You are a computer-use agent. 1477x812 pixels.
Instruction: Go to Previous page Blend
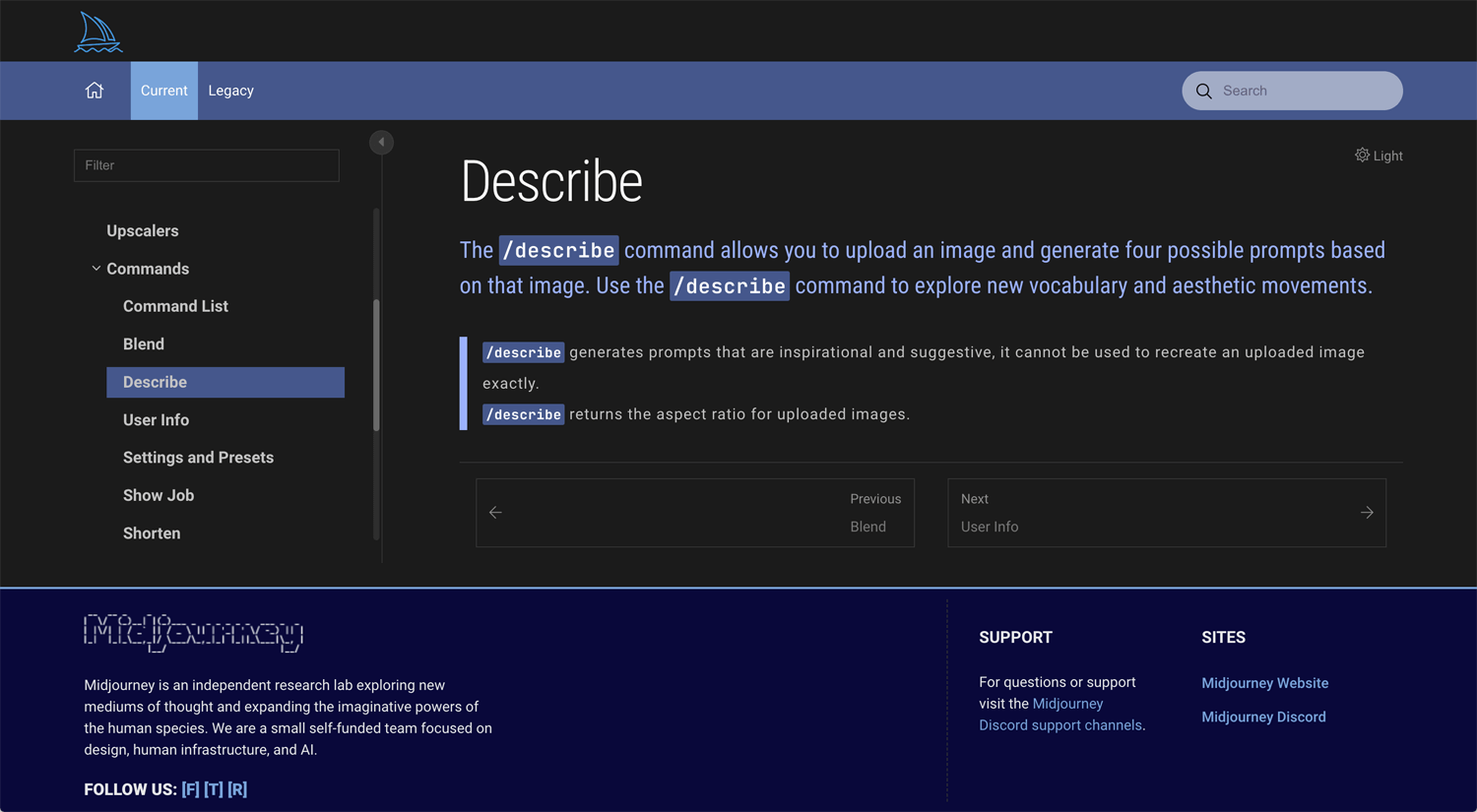tap(695, 513)
